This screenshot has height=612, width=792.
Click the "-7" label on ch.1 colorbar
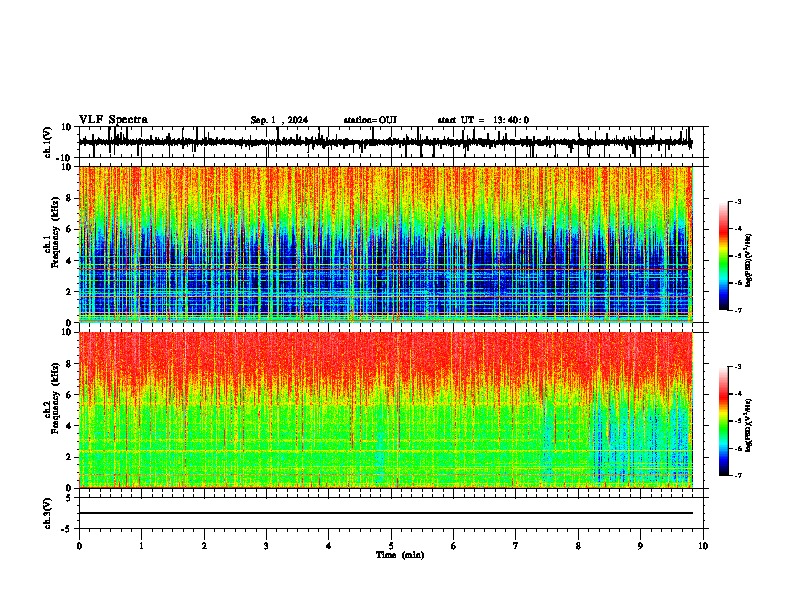[x=737, y=310]
